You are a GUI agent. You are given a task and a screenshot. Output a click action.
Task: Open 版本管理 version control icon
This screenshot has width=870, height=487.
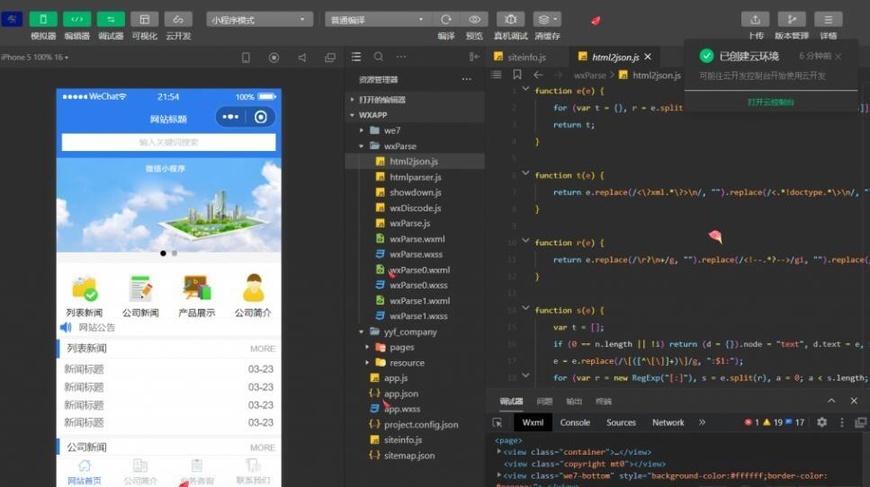[x=791, y=19]
